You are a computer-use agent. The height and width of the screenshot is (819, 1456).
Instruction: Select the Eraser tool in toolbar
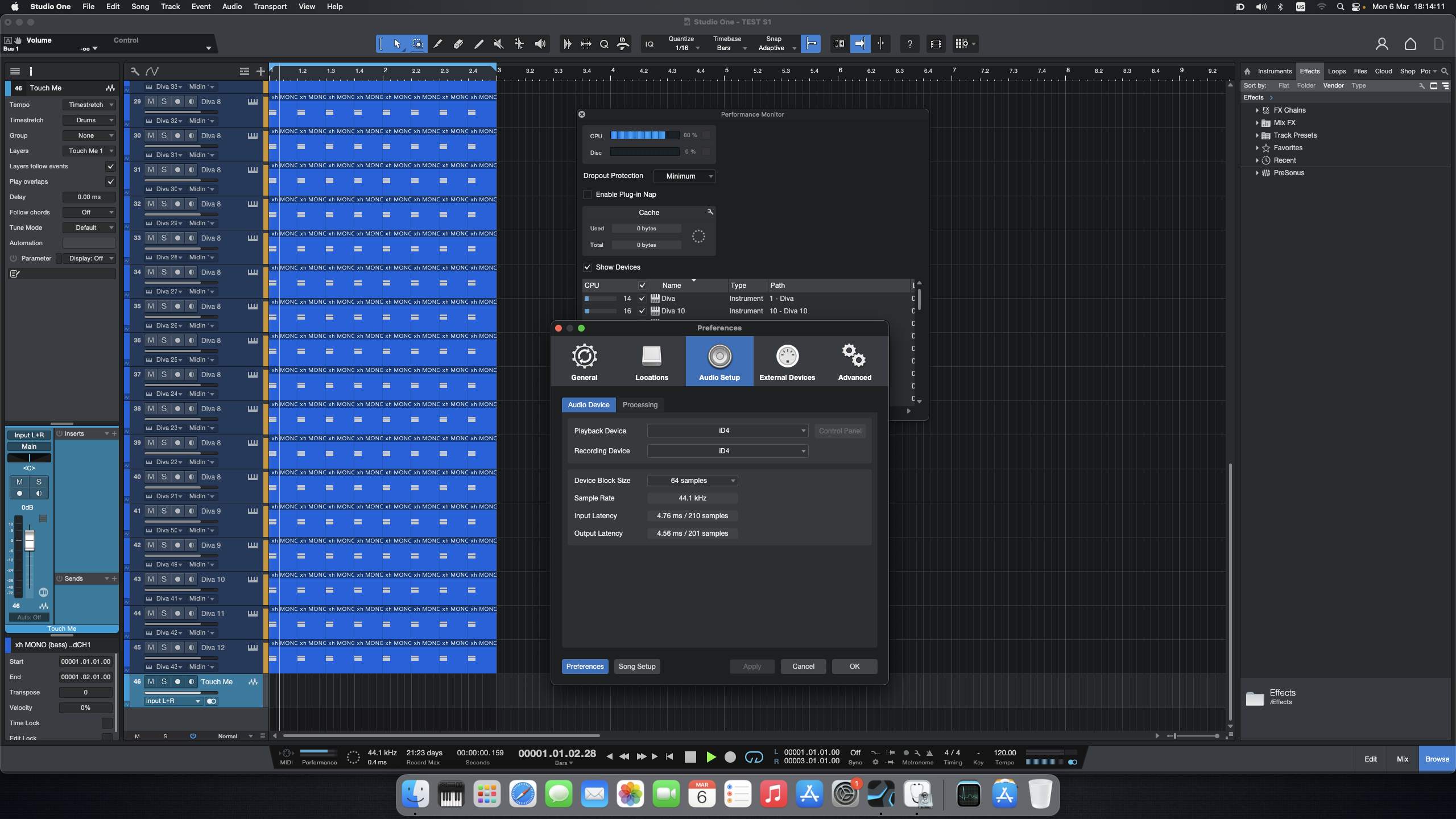point(458,44)
